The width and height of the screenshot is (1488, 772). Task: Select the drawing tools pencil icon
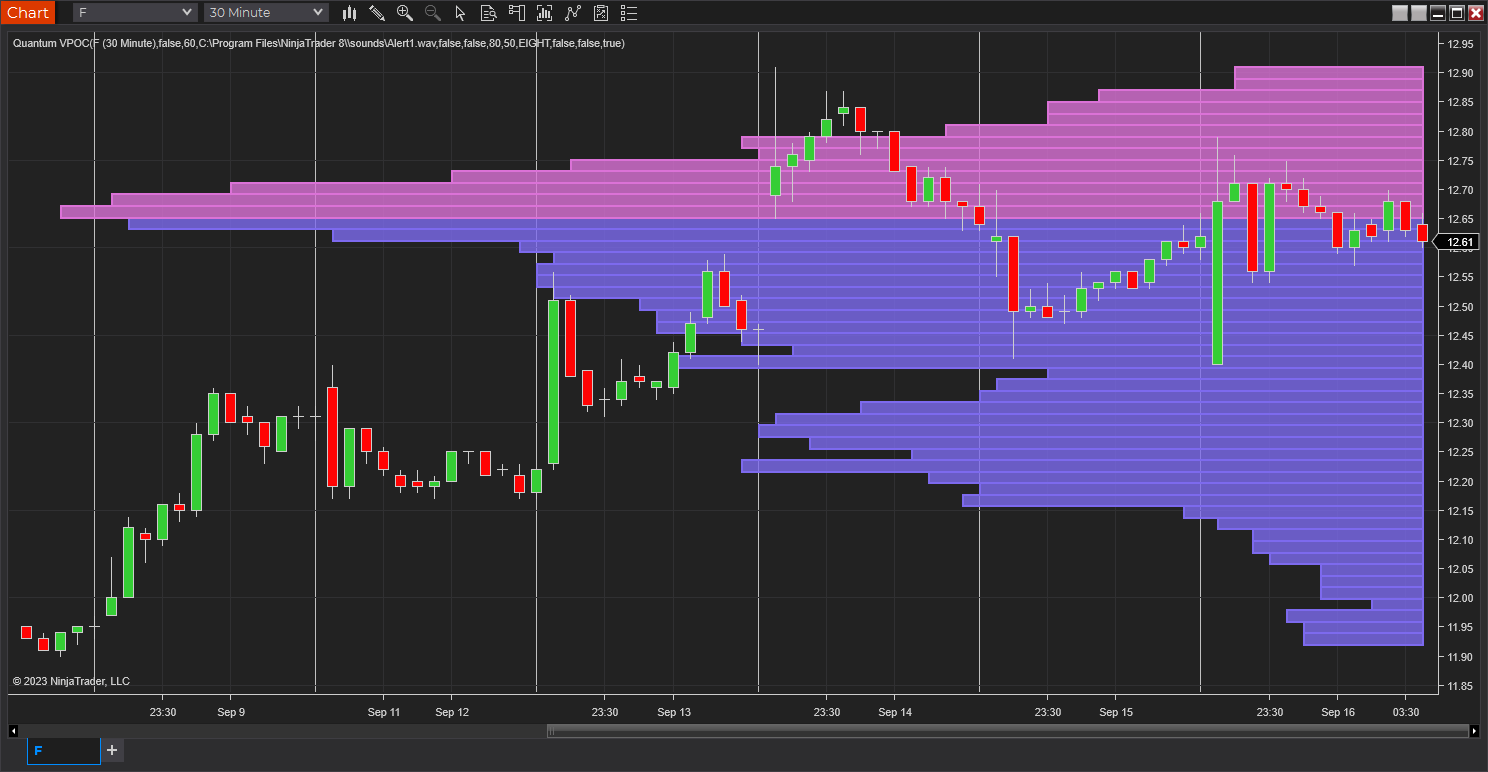[x=377, y=13]
